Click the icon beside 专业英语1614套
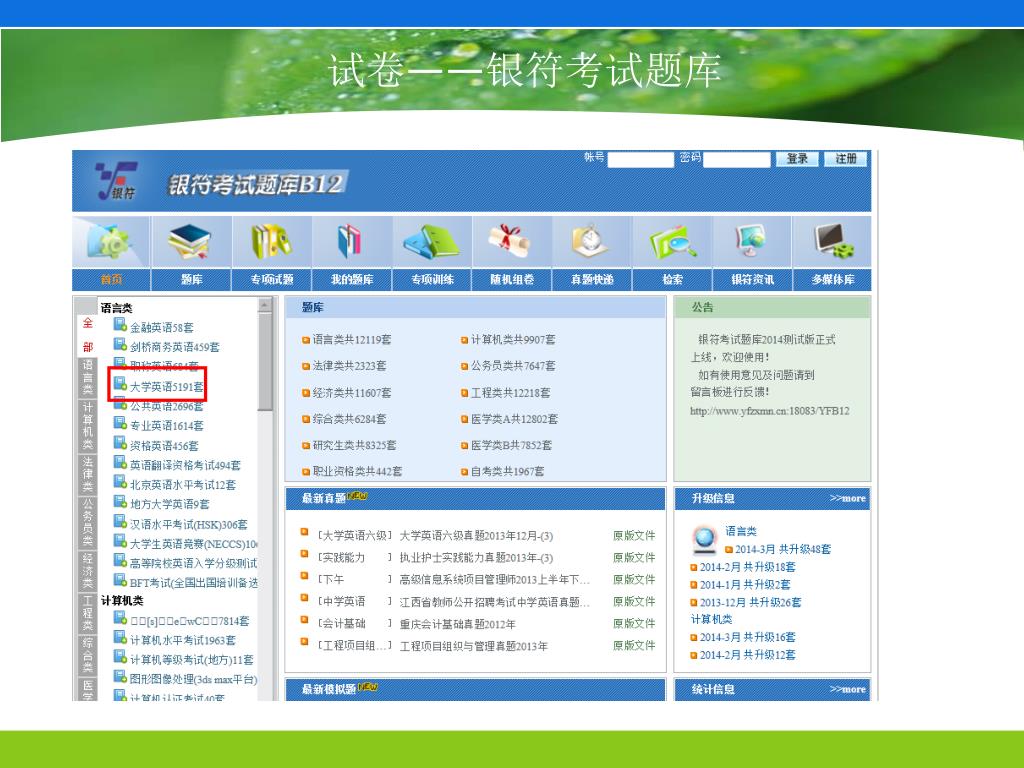Image resolution: width=1024 pixels, height=768 pixels. click(120, 423)
